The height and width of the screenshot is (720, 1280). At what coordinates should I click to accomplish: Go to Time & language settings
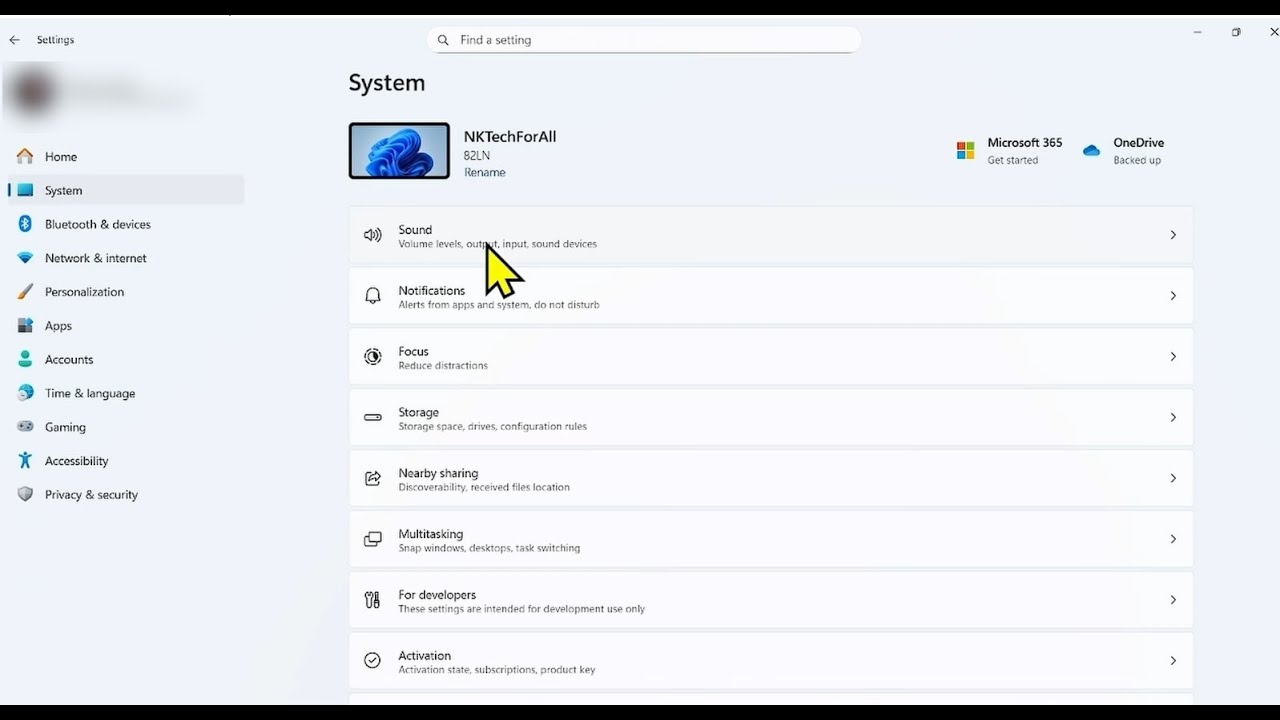(126, 393)
